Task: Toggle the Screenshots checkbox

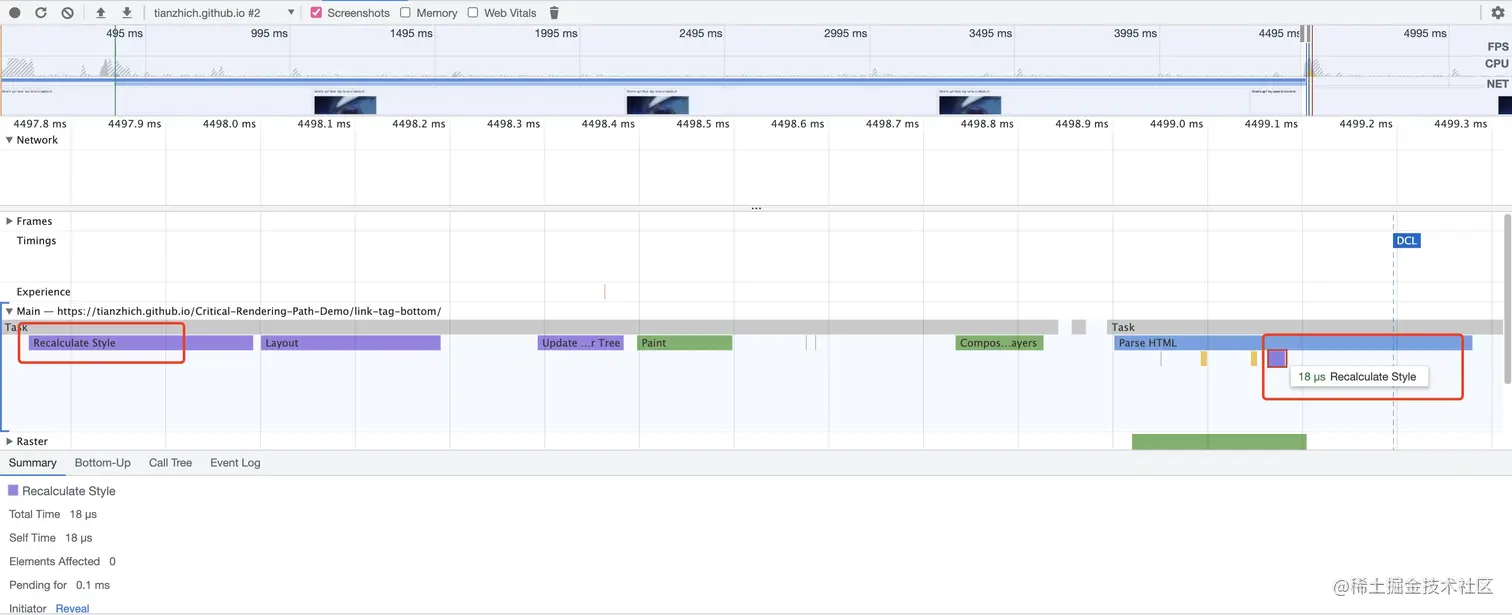Action: coord(317,13)
